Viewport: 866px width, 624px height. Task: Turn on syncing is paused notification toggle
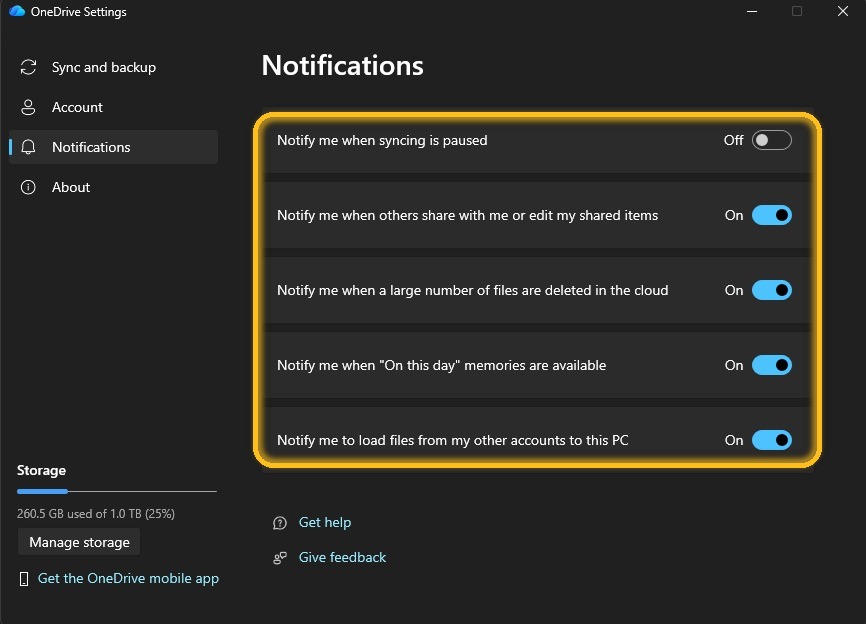pyautogui.click(x=772, y=140)
